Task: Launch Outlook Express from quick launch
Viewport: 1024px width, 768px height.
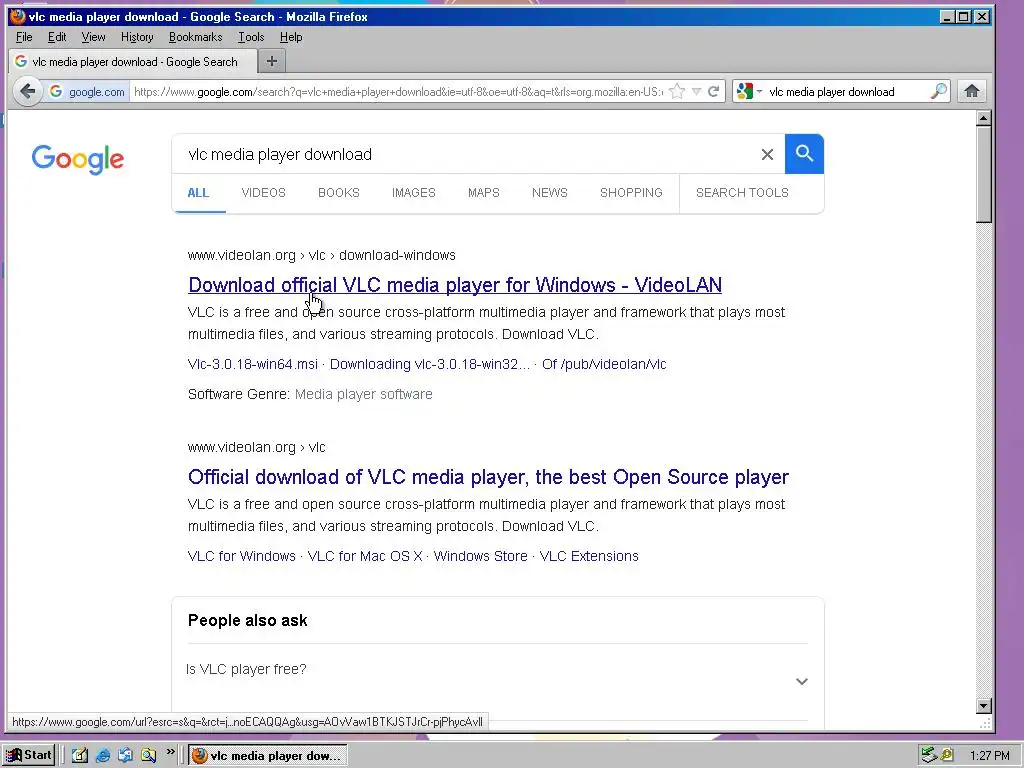Action: pyautogui.click(x=125, y=756)
